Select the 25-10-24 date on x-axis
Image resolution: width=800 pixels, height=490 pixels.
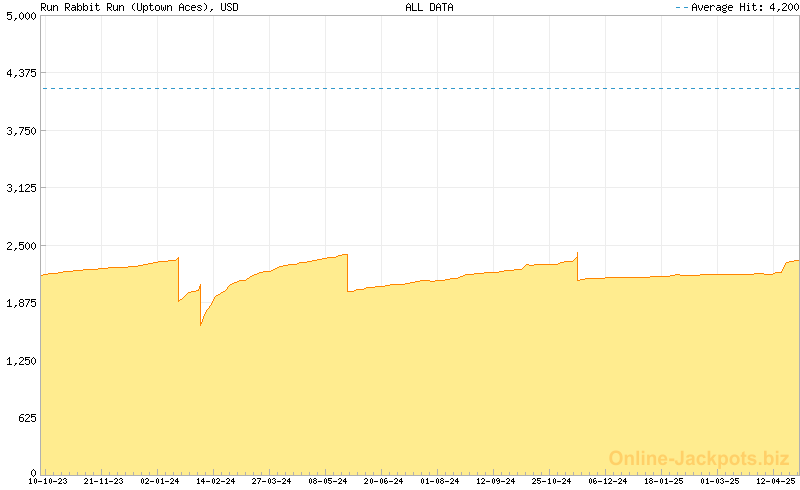pos(552,482)
